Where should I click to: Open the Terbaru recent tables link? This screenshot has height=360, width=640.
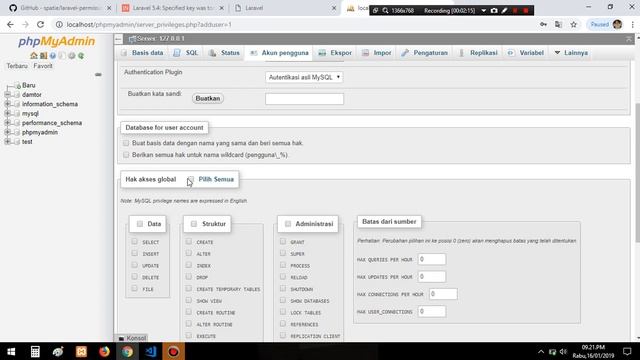pos(17,66)
